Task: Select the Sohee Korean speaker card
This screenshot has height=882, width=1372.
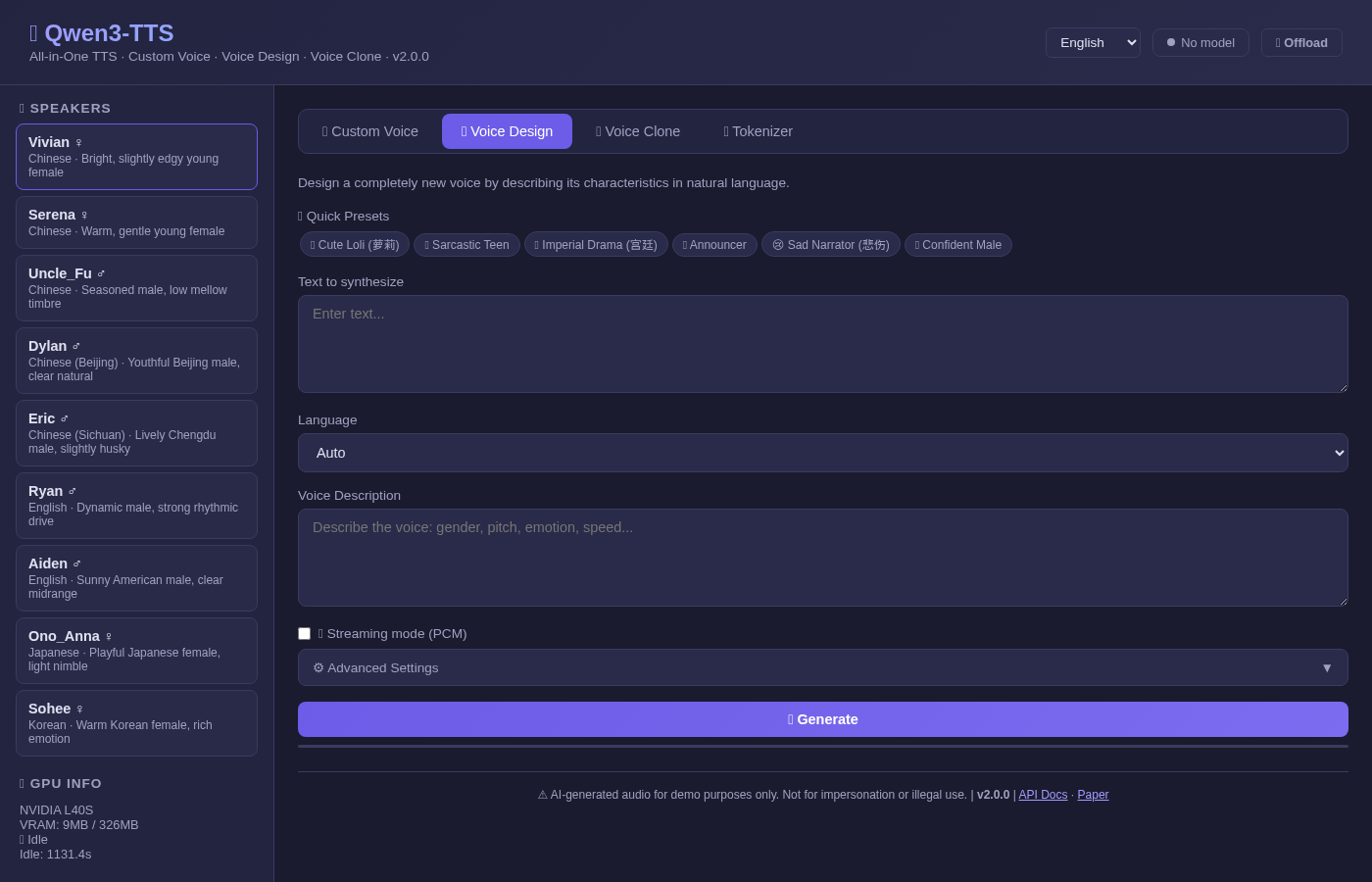Action: 136,723
